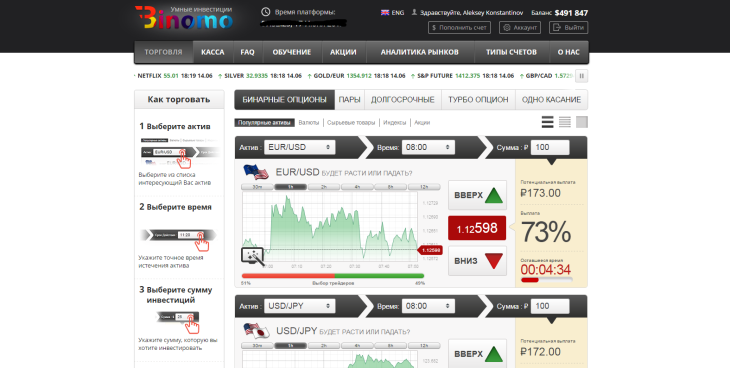Screen dimensions: 730x368
Task: Switch to the compact list view icon
Action: point(565,122)
